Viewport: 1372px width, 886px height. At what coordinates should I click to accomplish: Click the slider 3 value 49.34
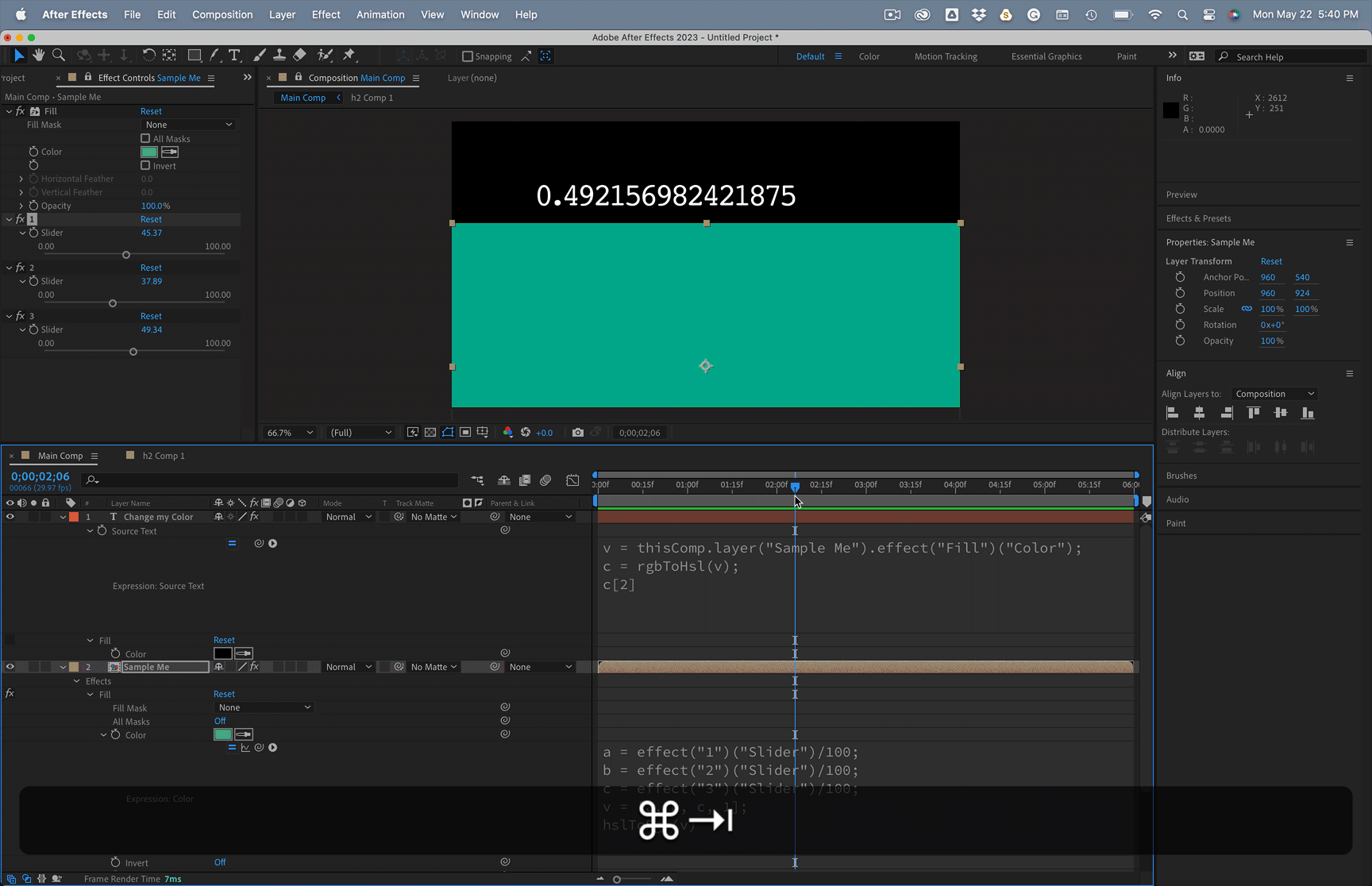pos(152,329)
